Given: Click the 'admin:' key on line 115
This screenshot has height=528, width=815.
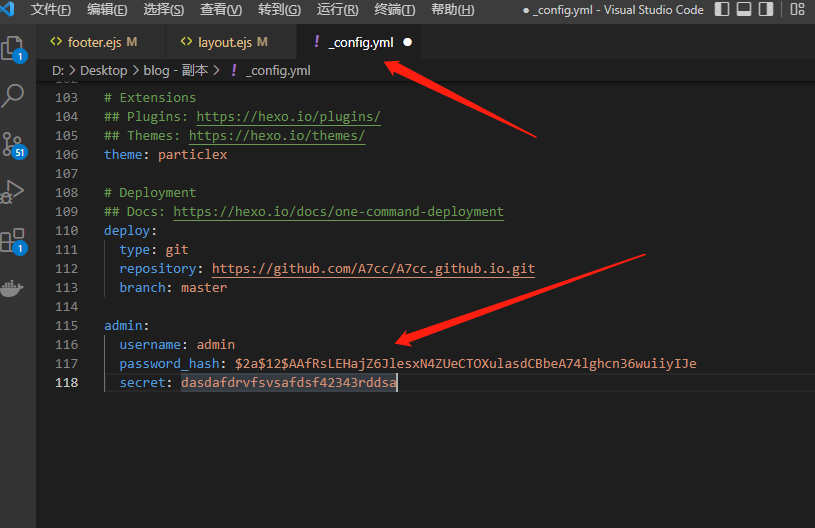Looking at the screenshot, I should pyautogui.click(x=126, y=326).
